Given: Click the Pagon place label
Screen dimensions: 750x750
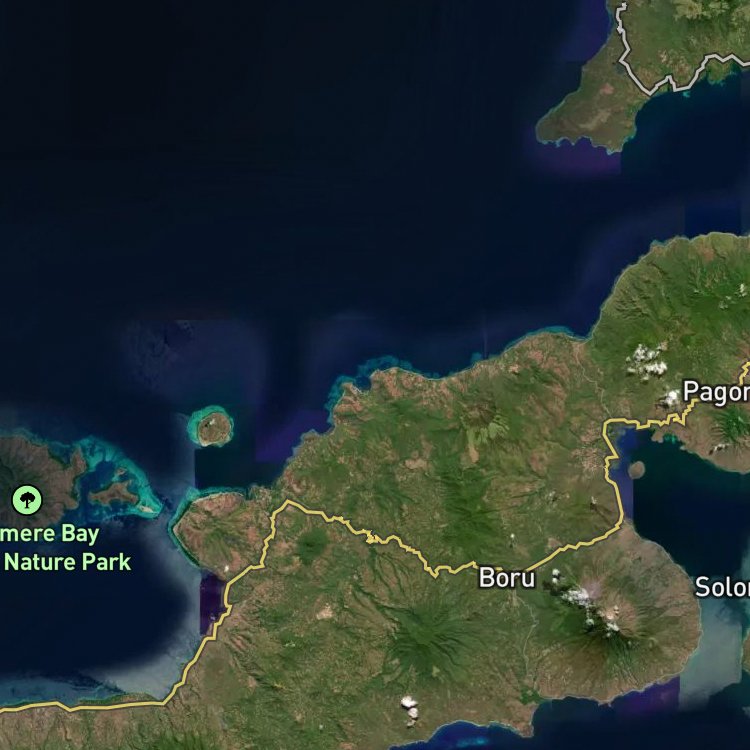Looking at the screenshot, I should (x=716, y=392).
